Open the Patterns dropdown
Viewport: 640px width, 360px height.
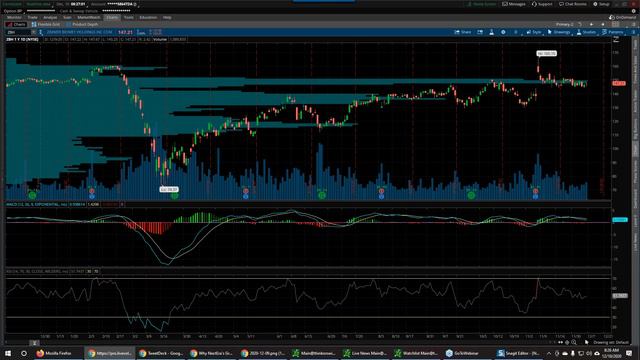[613, 32]
